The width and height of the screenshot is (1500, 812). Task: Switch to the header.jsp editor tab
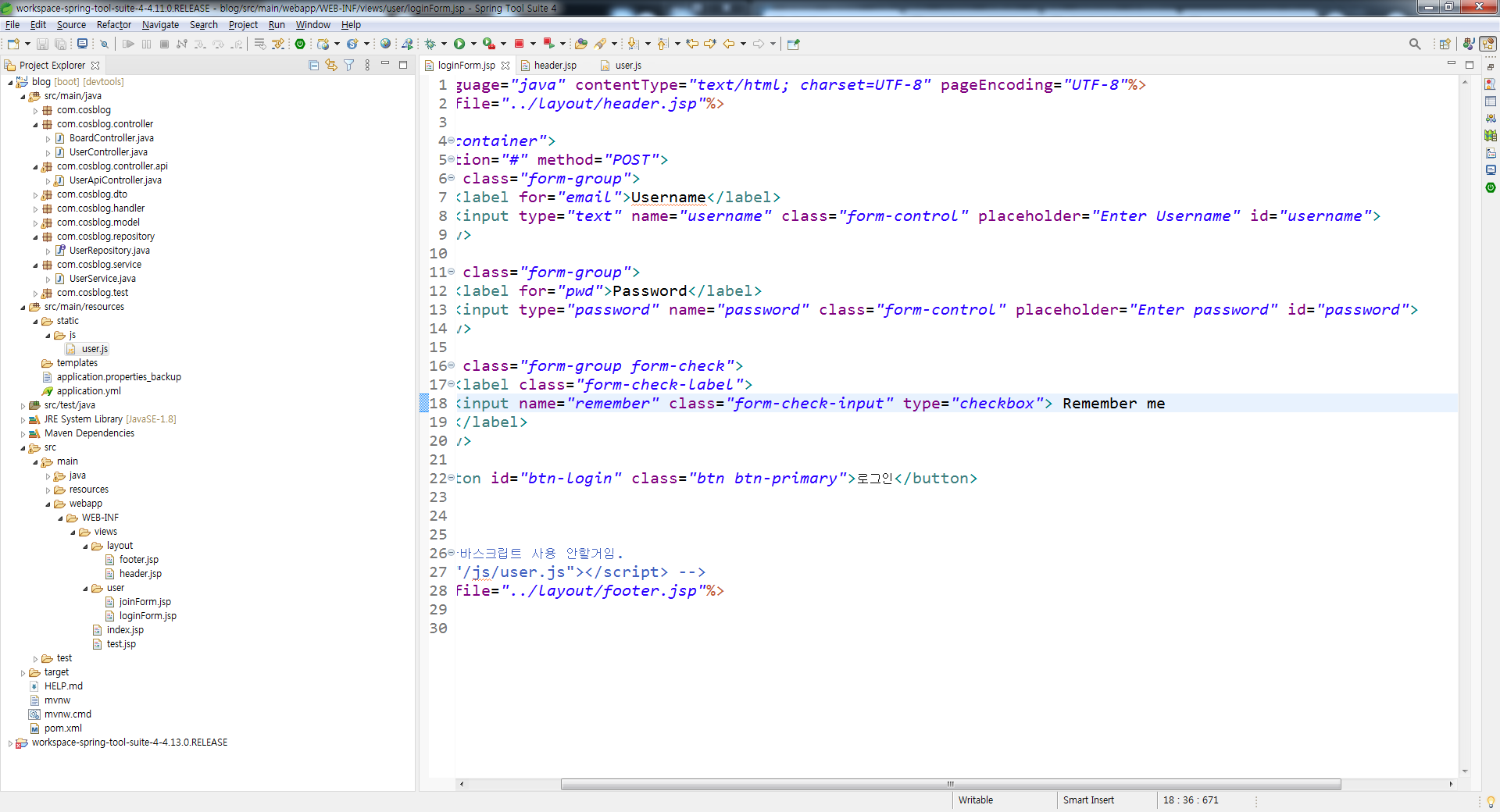555,66
